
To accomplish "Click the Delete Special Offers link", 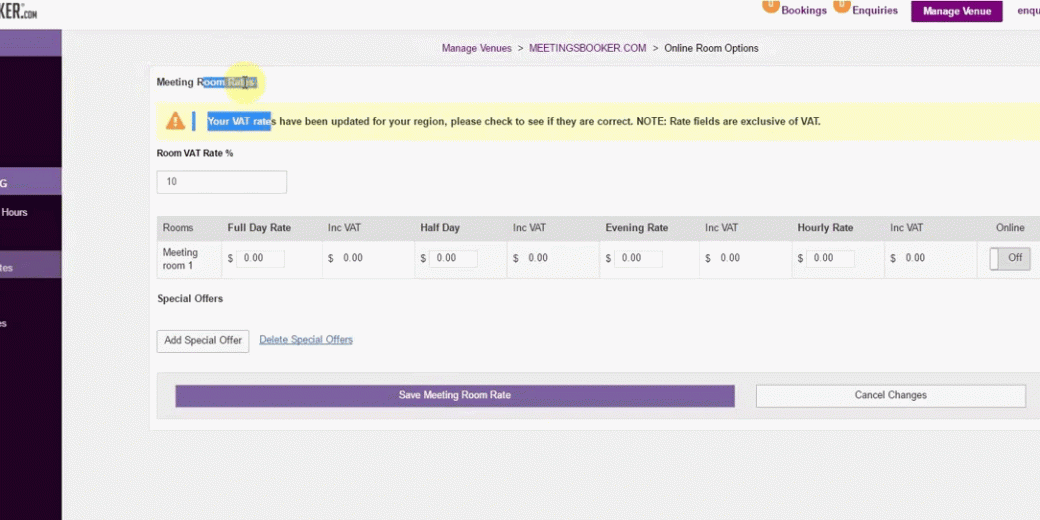I will pyautogui.click(x=306, y=340).
